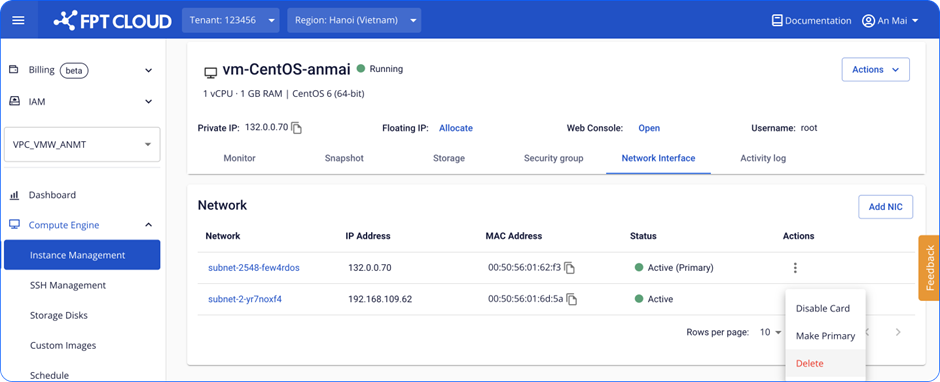The image size is (940, 382).
Task: Go to the next table page
Action: click(897, 332)
